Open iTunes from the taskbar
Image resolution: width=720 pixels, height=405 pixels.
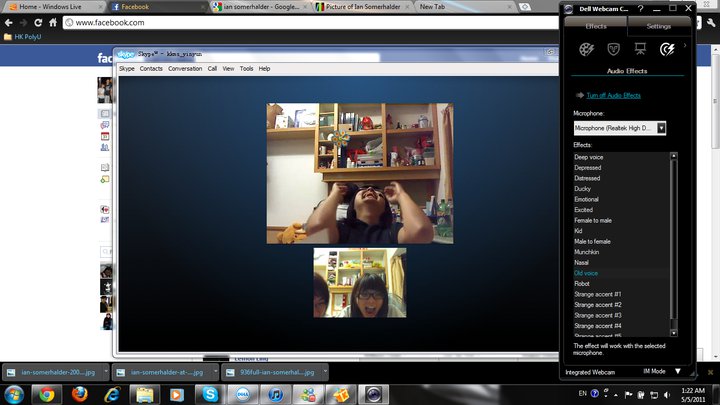tap(275, 394)
